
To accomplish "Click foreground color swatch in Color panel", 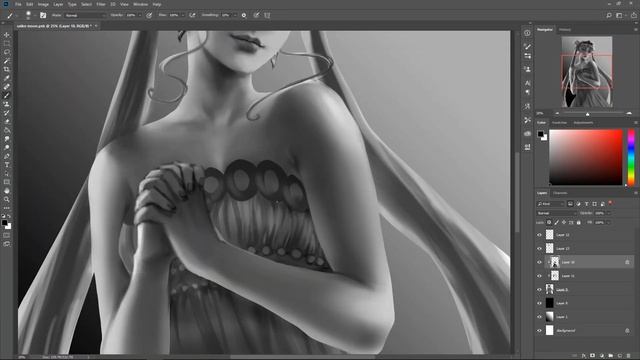I will (x=540, y=134).
